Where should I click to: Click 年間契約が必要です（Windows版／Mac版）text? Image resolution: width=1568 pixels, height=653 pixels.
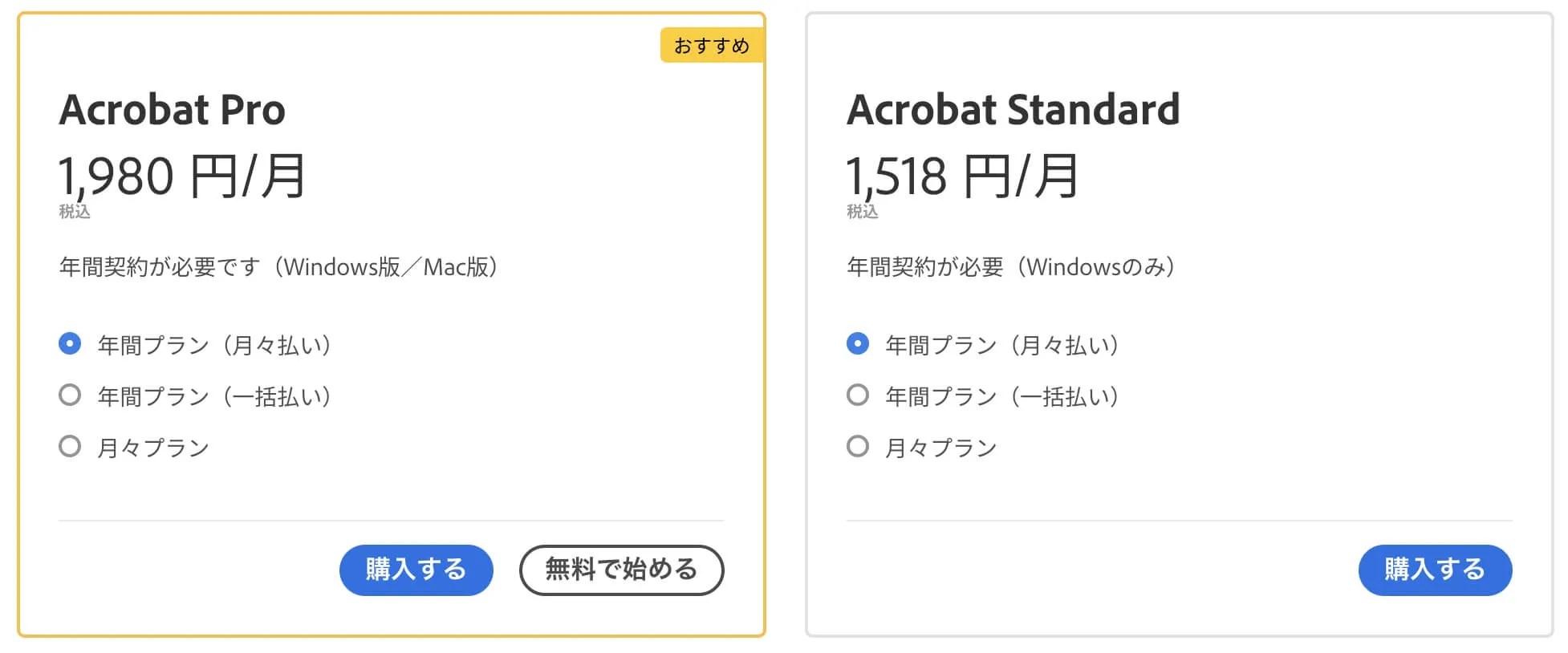[278, 267]
